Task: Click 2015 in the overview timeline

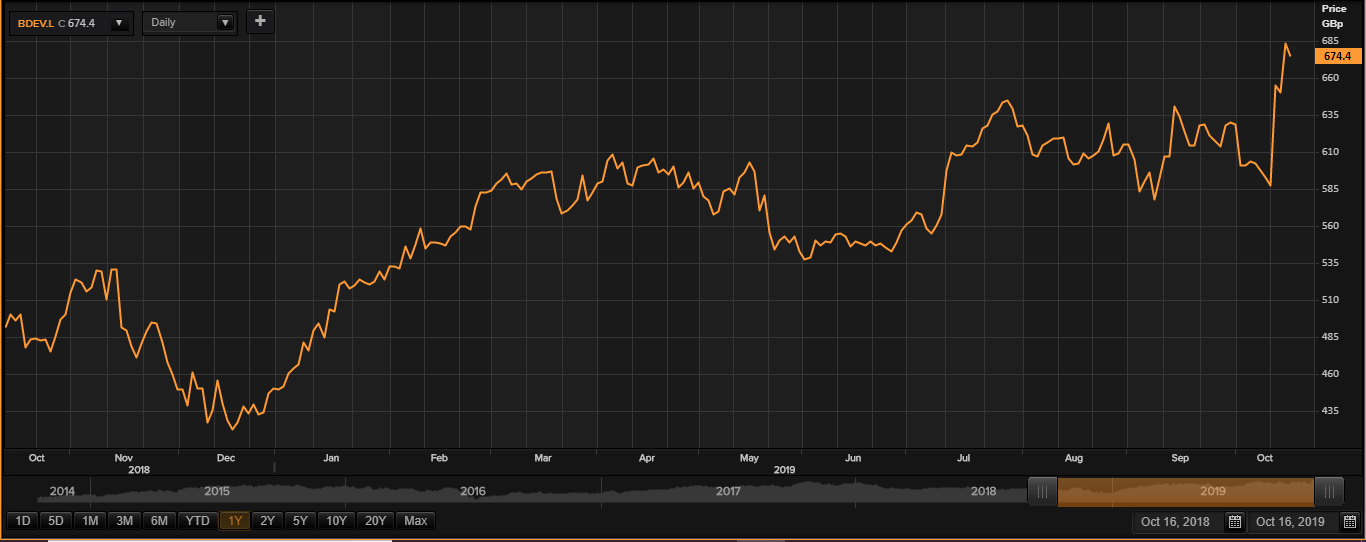Action: click(217, 492)
